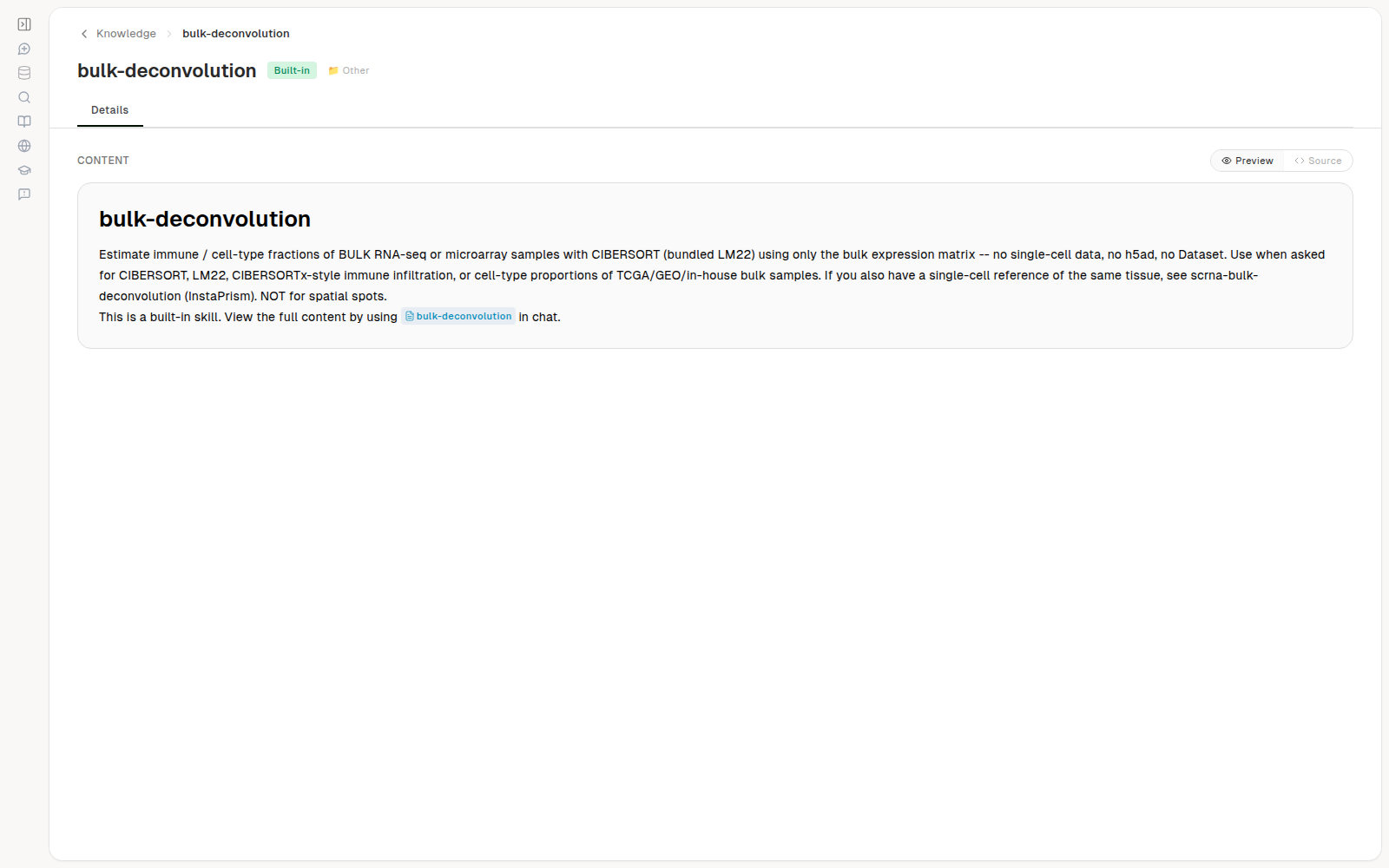Open the graduation cap learning icon
1389x868 pixels.
pyautogui.click(x=24, y=170)
